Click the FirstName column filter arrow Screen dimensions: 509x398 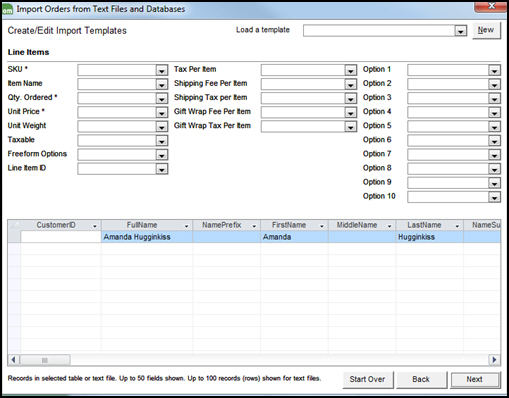322,226
